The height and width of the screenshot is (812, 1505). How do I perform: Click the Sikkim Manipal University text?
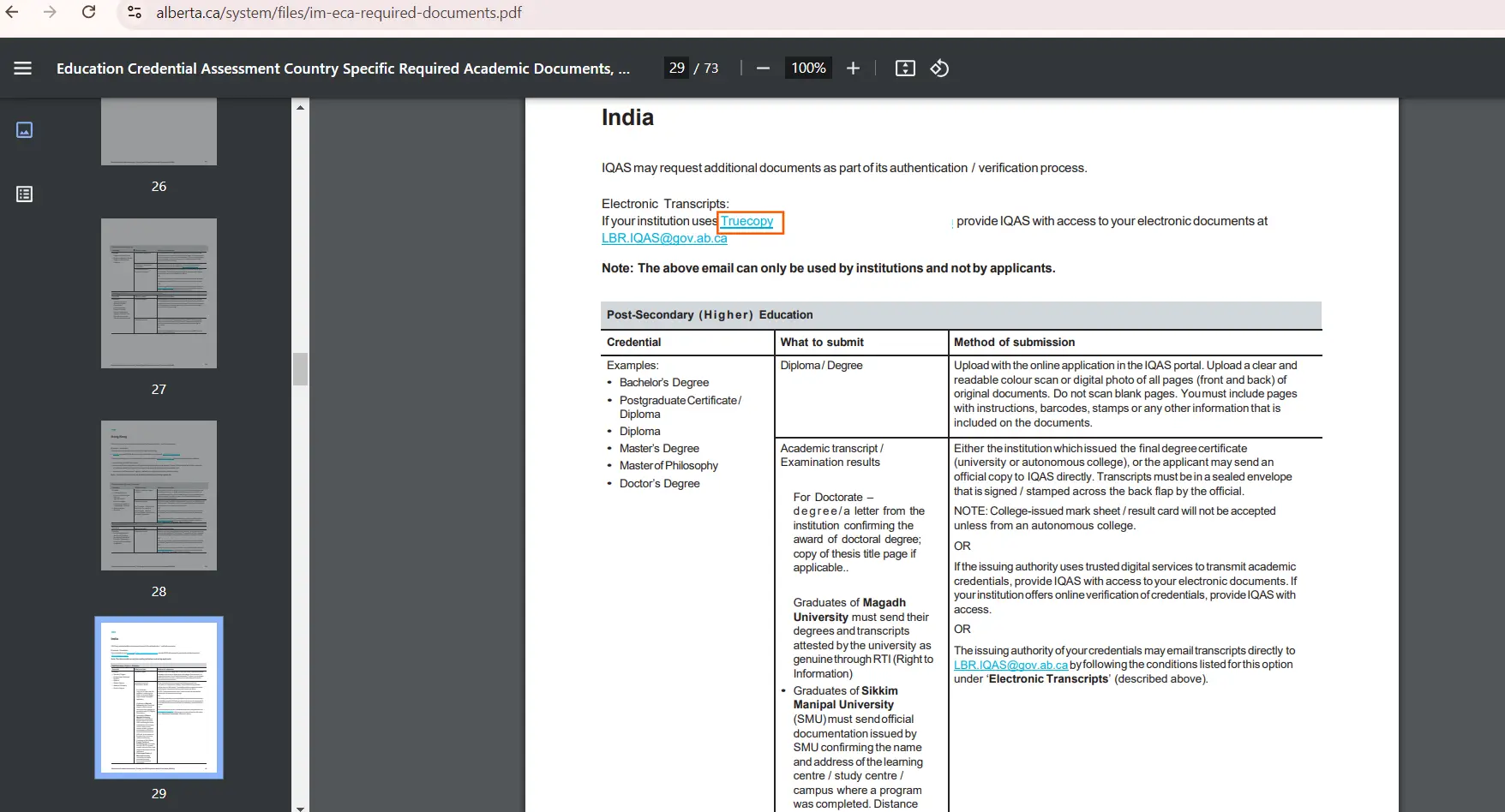pyautogui.click(x=846, y=697)
